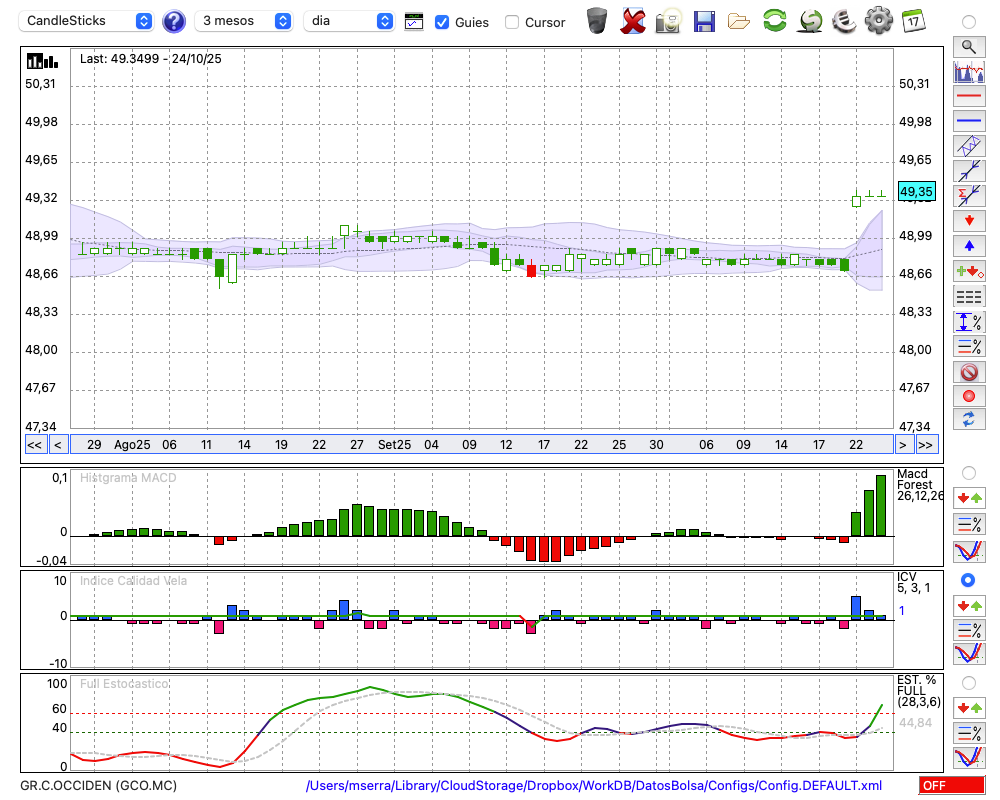Click the magnifying glass zoom tool
The image size is (1000, 800).
(968, 46)
